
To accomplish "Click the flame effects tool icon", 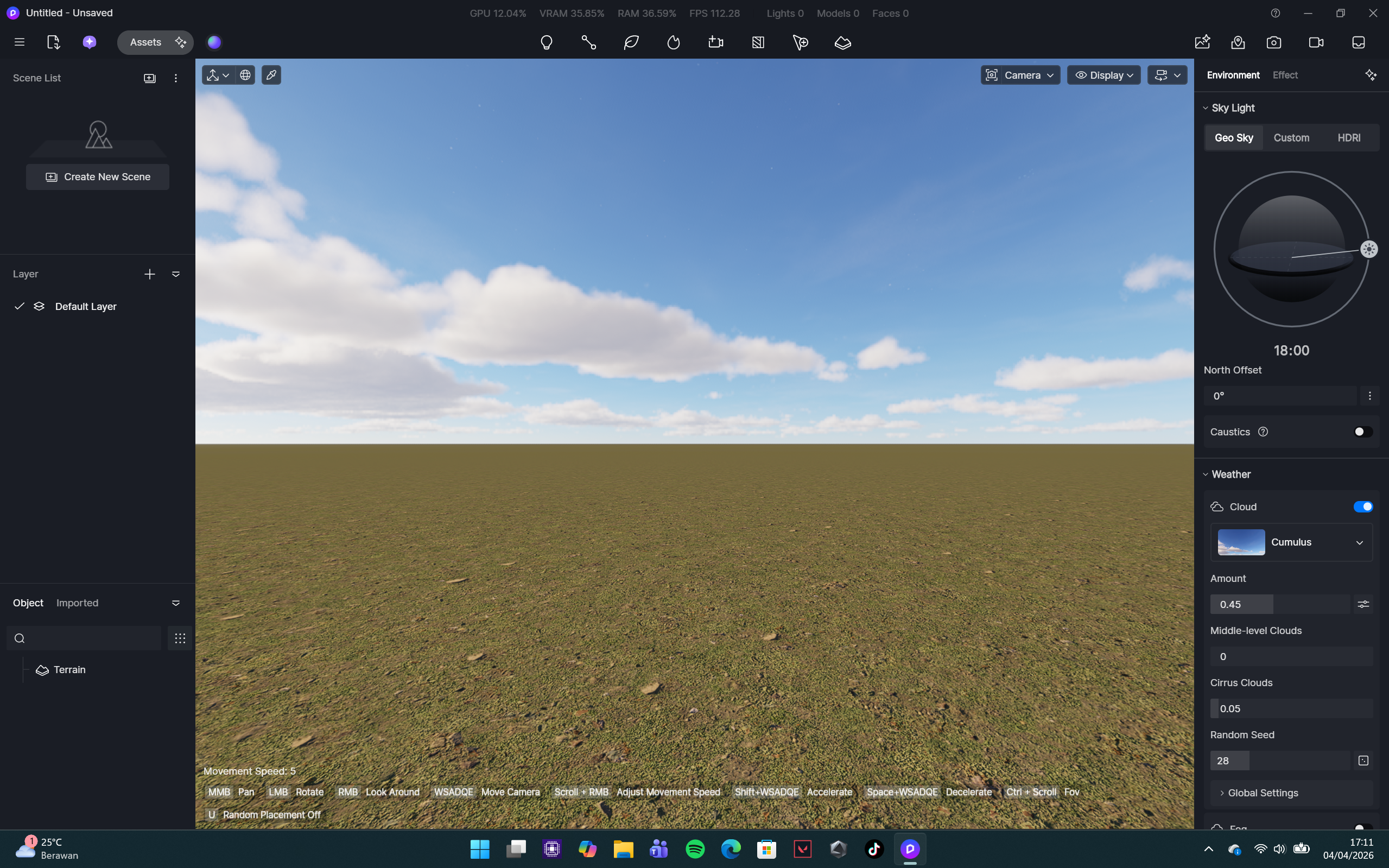I will (673, 42).
